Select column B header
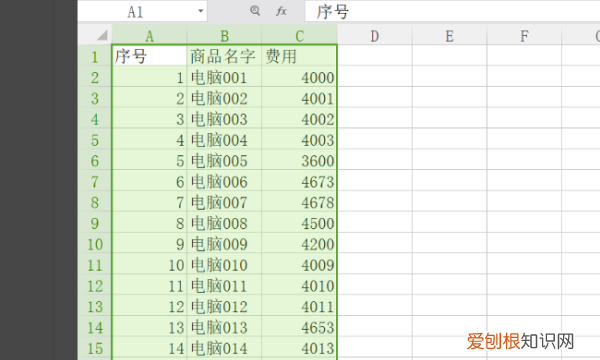 (x=224, y=36)
